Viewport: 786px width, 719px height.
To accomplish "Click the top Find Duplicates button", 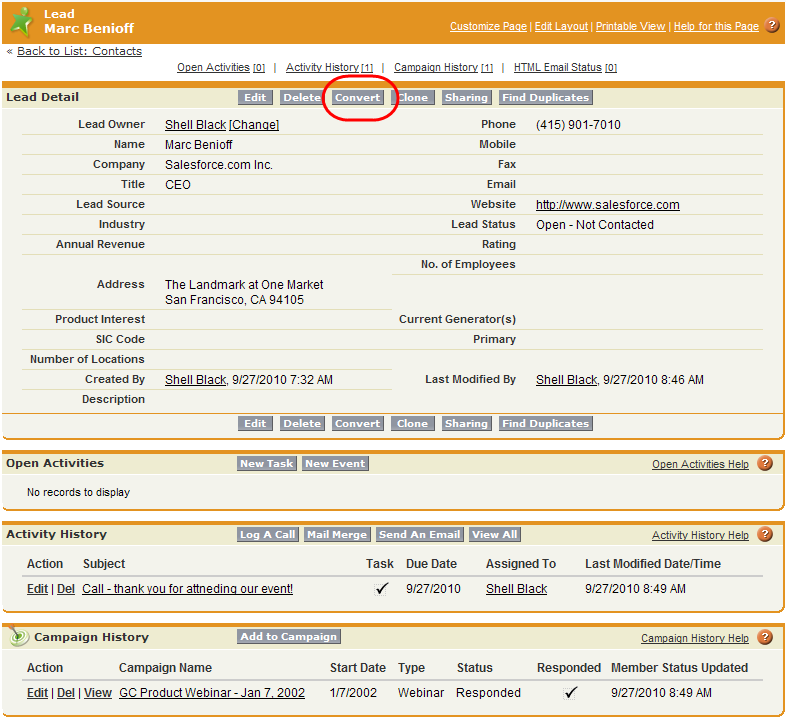I will [x=545, y=97].
